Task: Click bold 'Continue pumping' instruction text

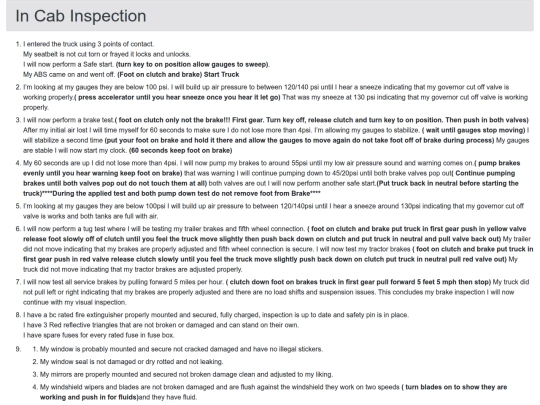Action: coord(485,173)
